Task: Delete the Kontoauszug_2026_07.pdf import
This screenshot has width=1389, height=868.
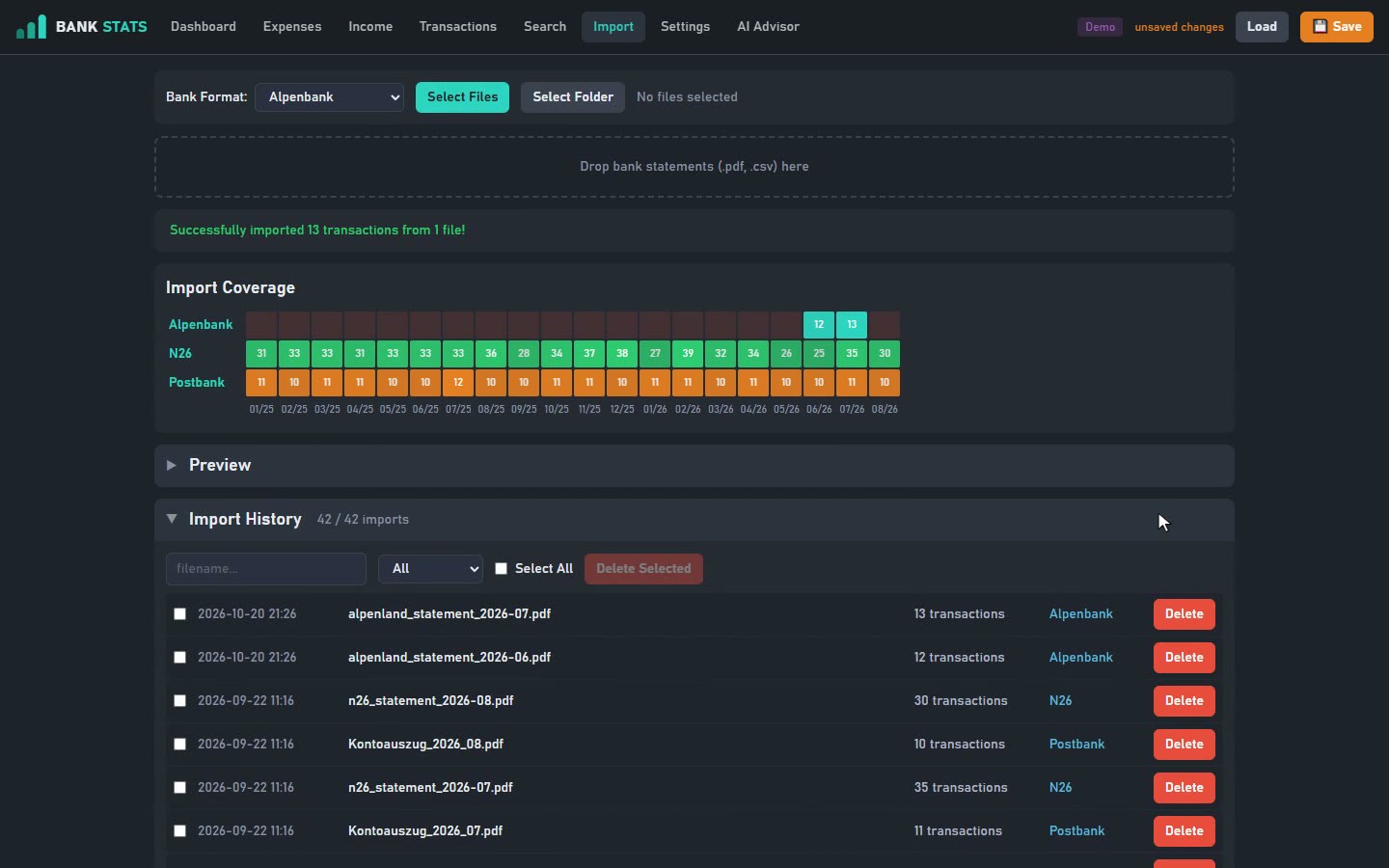Action: (x=1185, y=831)
